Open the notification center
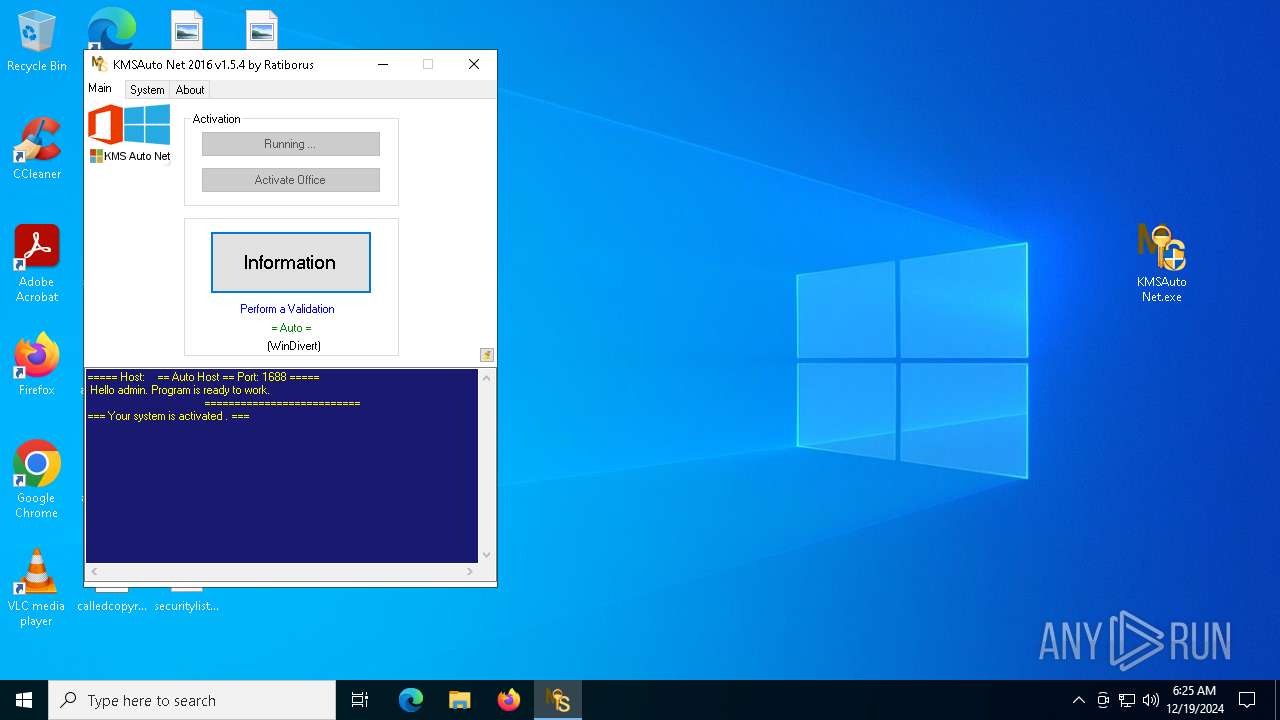This screenshot has height=720, width=1280. (x=1247, y=700)
